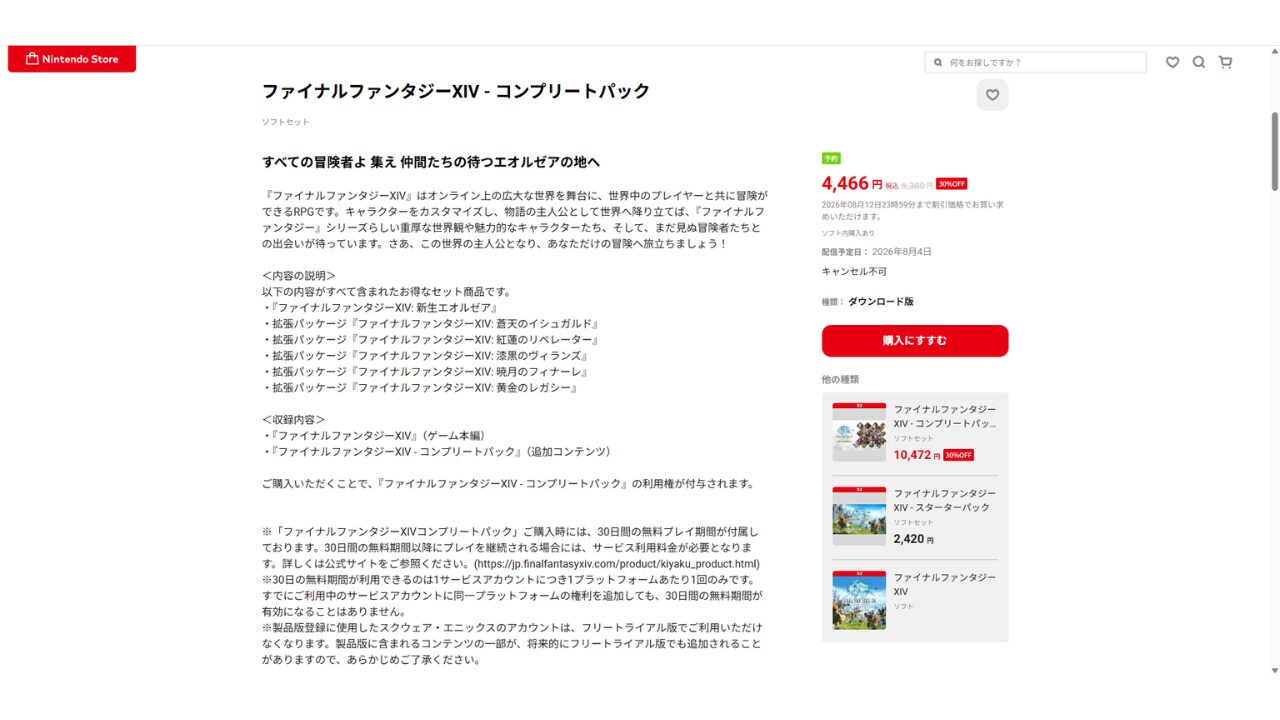This screenshot has width=1280, height=720.
Task: Open the shopping cart icon
Action: pyautogui.click(x=1225, y=62)
